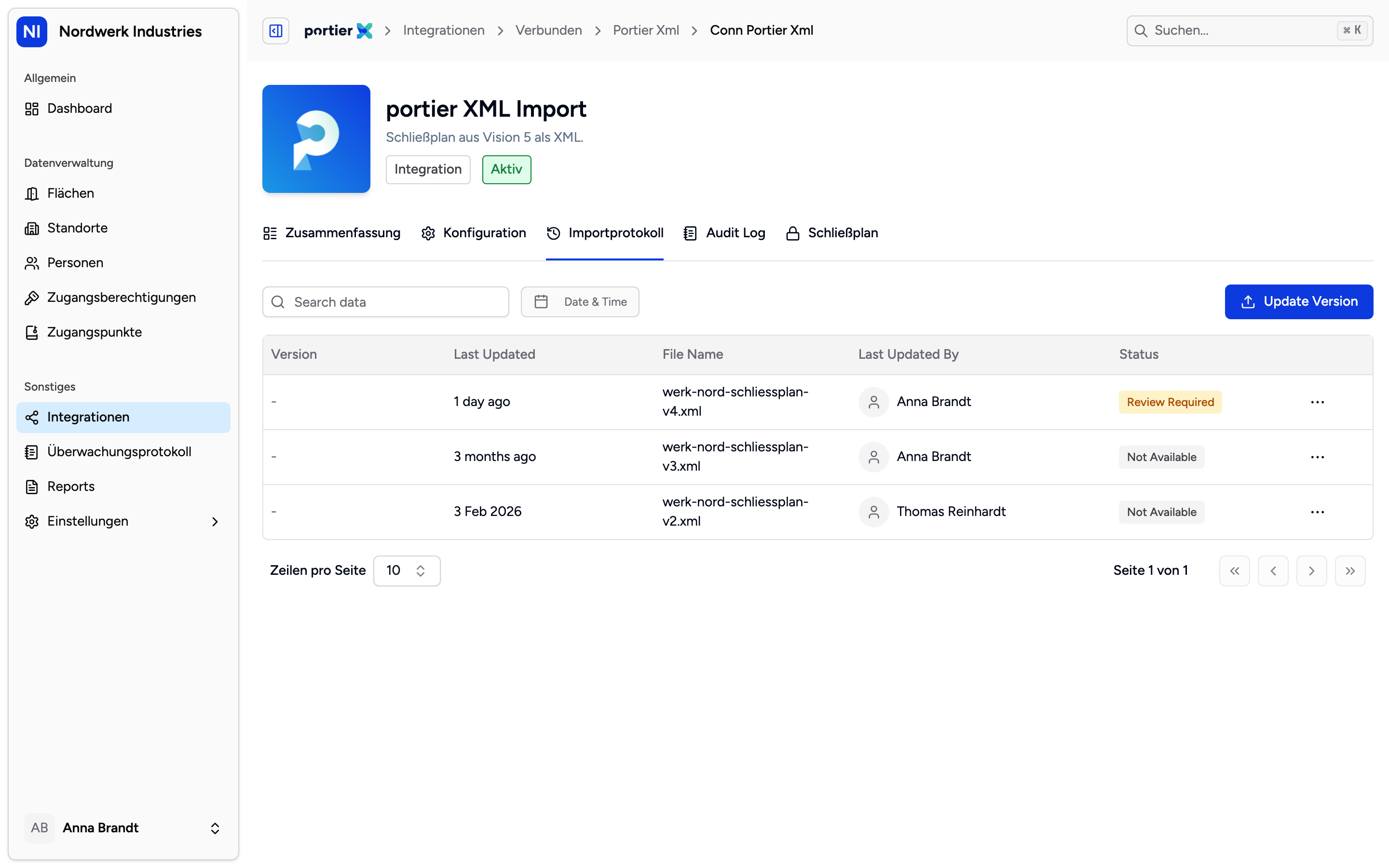Go to Portier Xml breadcrumb link
The width and height of the screenshot is (1389, 868).
(x=646, y=30)
